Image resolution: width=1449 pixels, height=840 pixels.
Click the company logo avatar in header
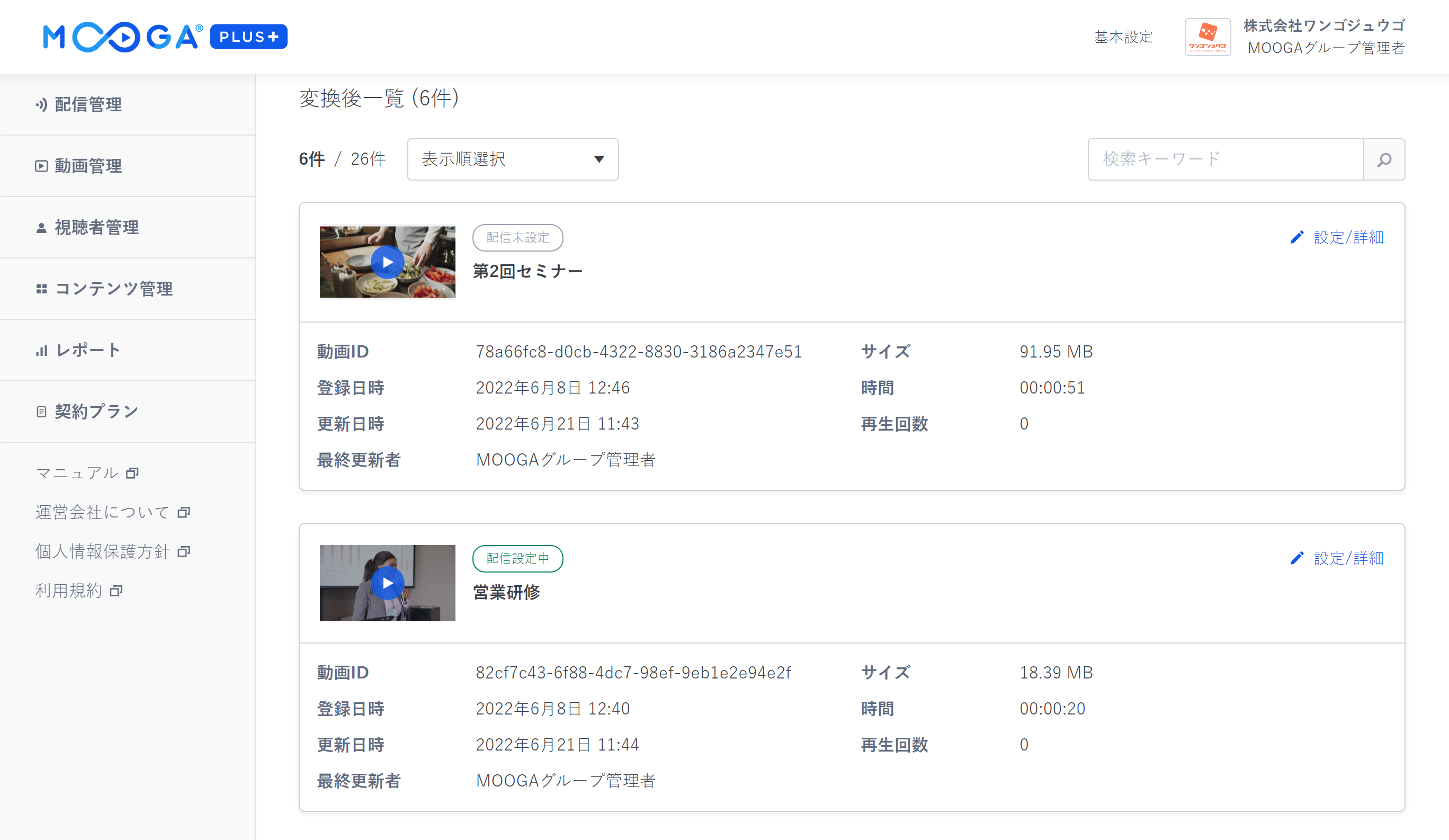(1207, 37)
